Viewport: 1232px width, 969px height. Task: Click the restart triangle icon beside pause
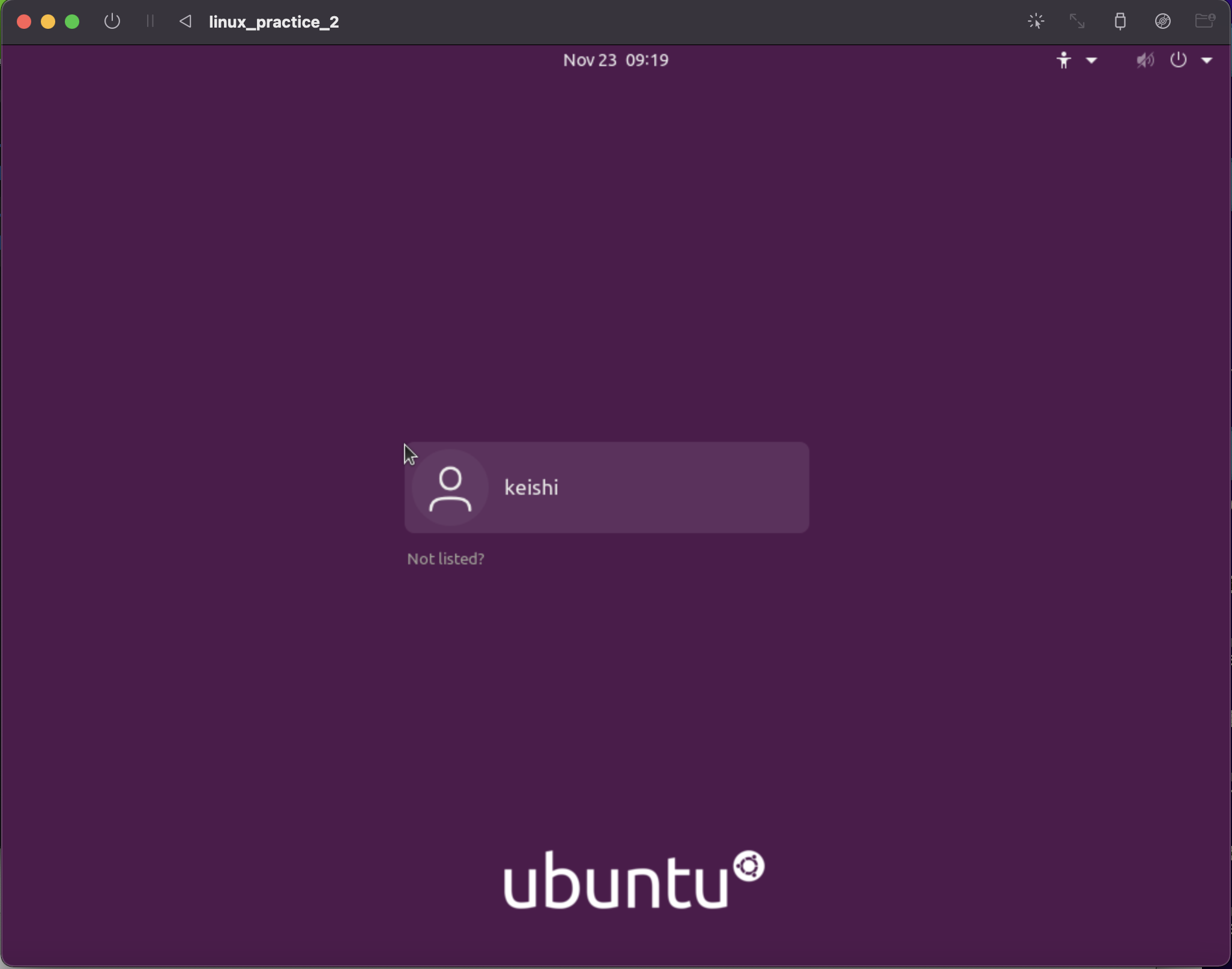[186, 22]
